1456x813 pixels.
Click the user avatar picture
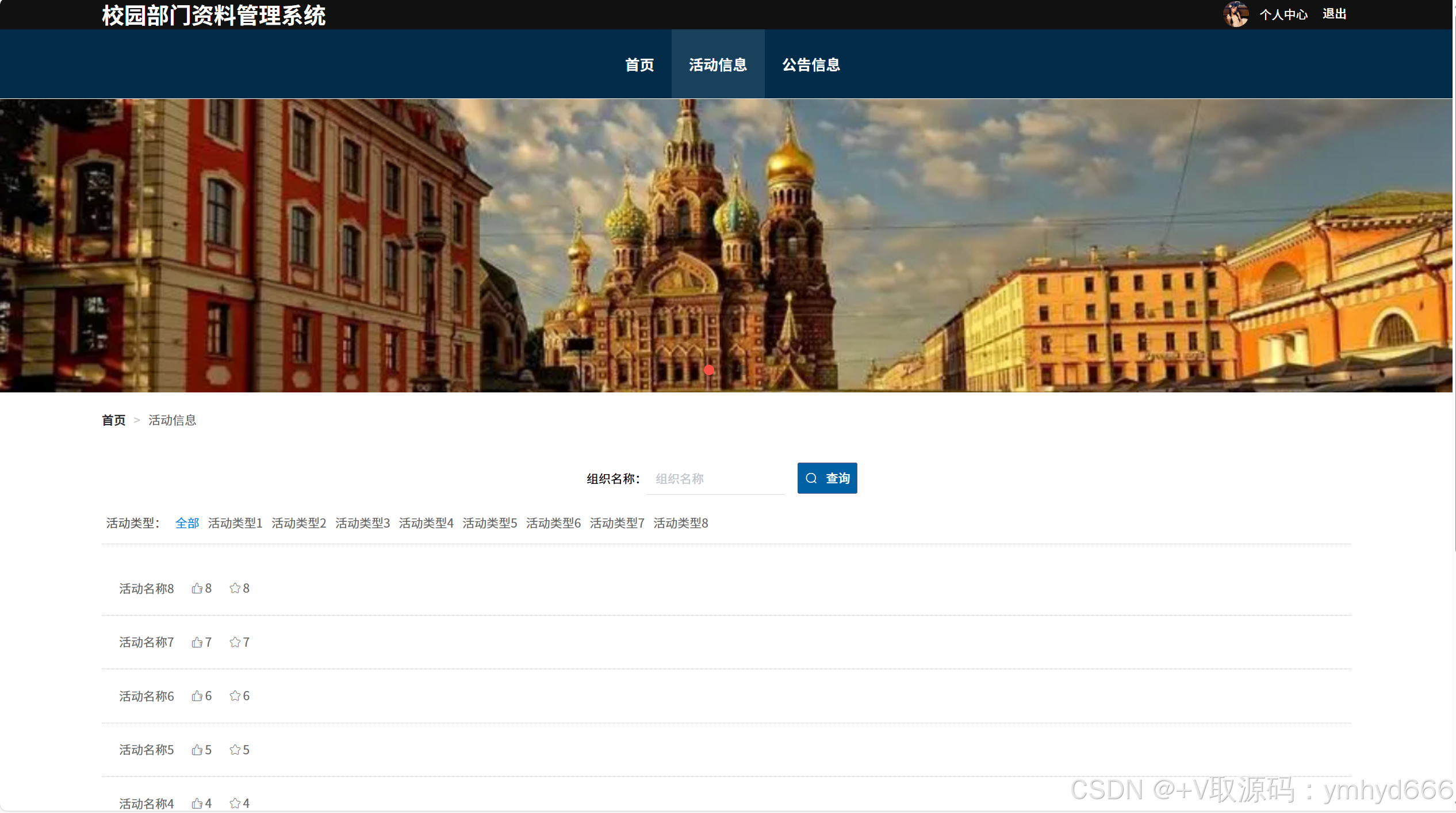[x=1235, y=14]
